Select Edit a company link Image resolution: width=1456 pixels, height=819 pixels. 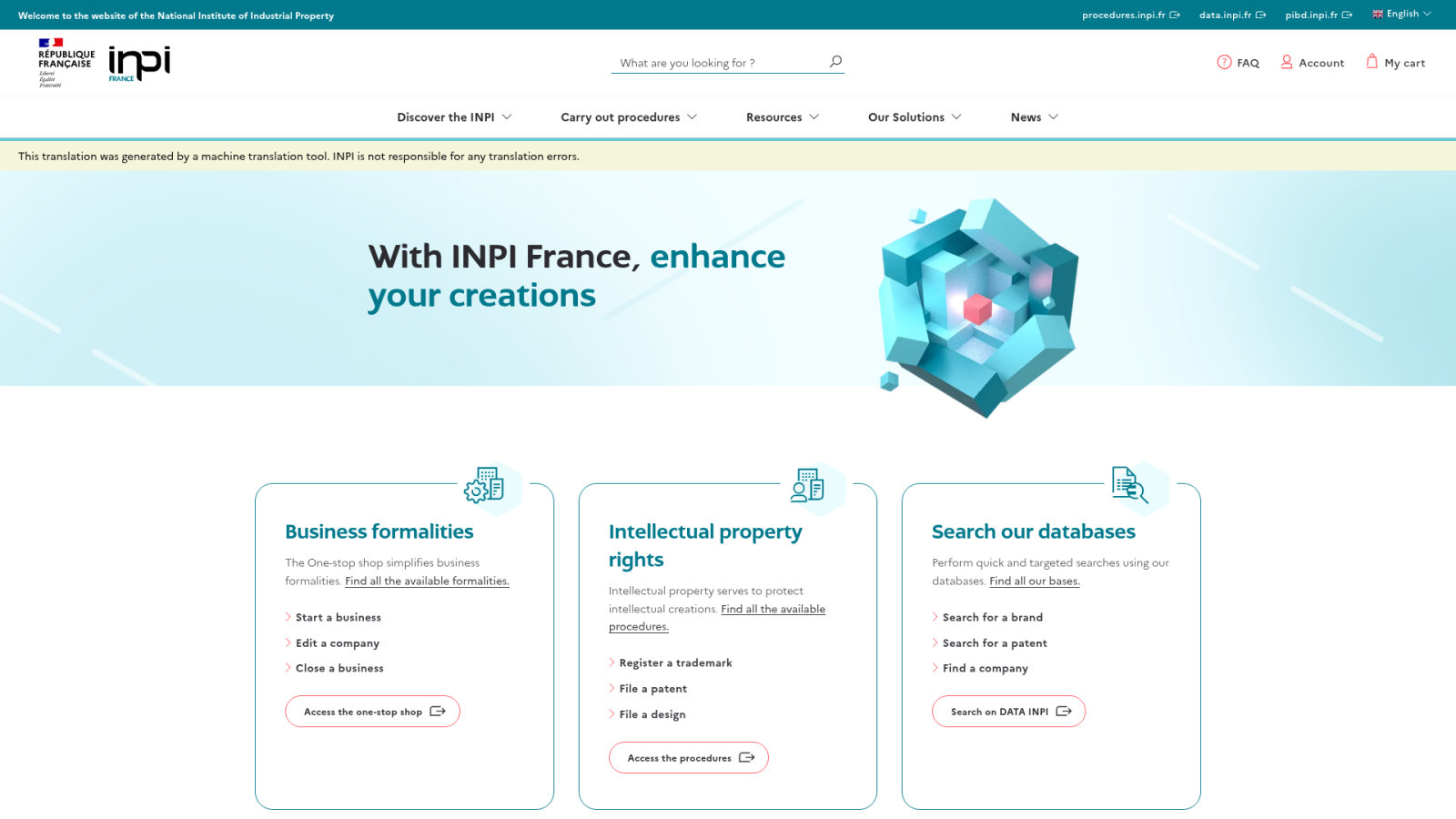[x=338, y=643]
